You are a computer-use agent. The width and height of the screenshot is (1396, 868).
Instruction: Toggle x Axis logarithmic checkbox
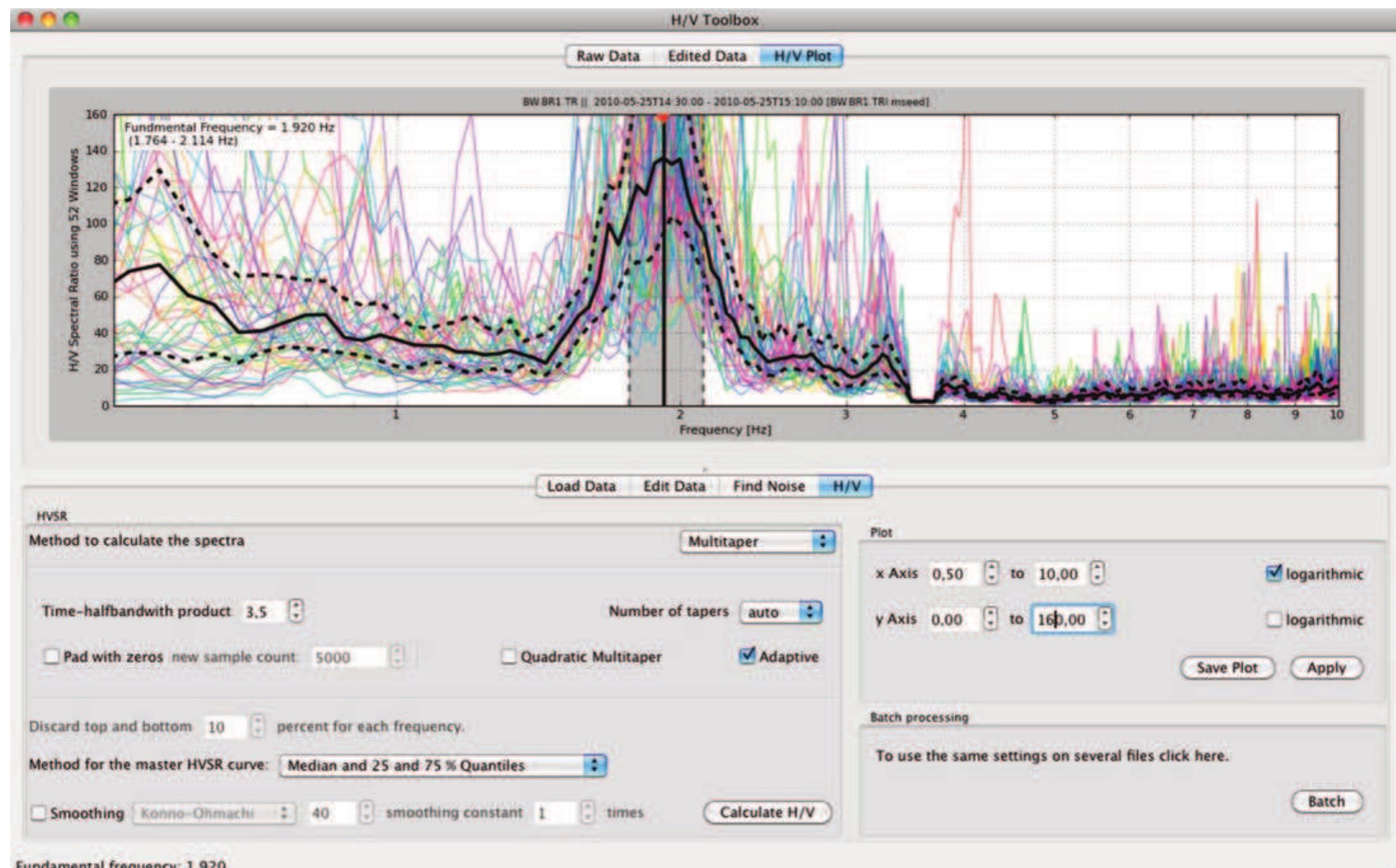1274,573
